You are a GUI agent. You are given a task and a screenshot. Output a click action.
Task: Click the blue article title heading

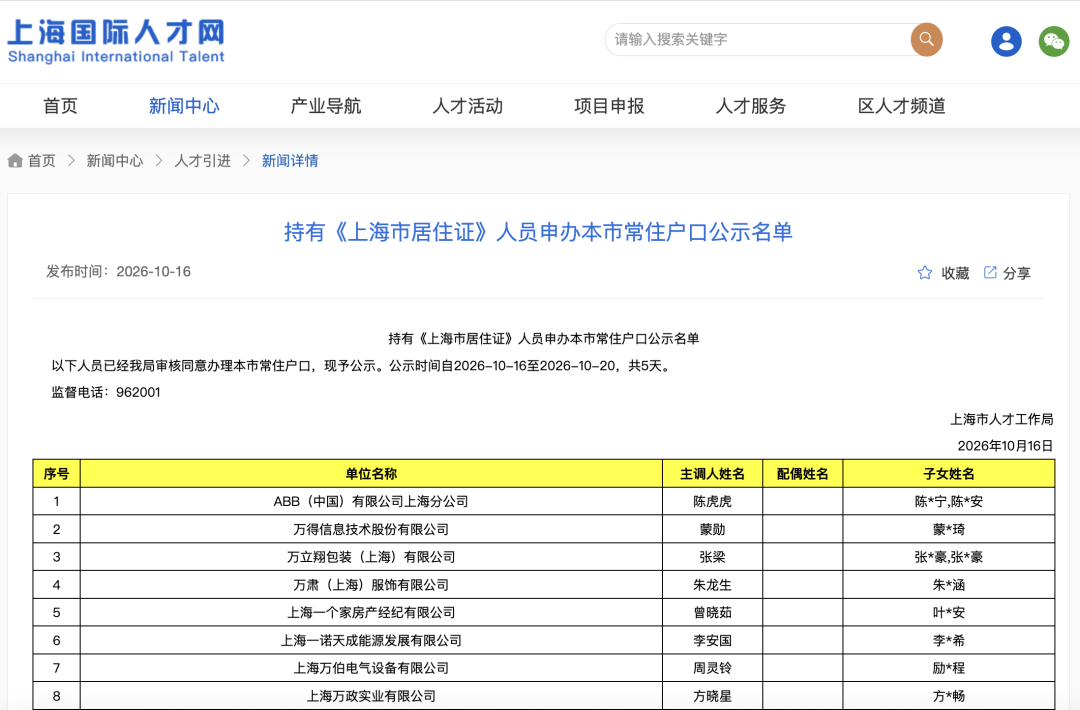[539, 232]
